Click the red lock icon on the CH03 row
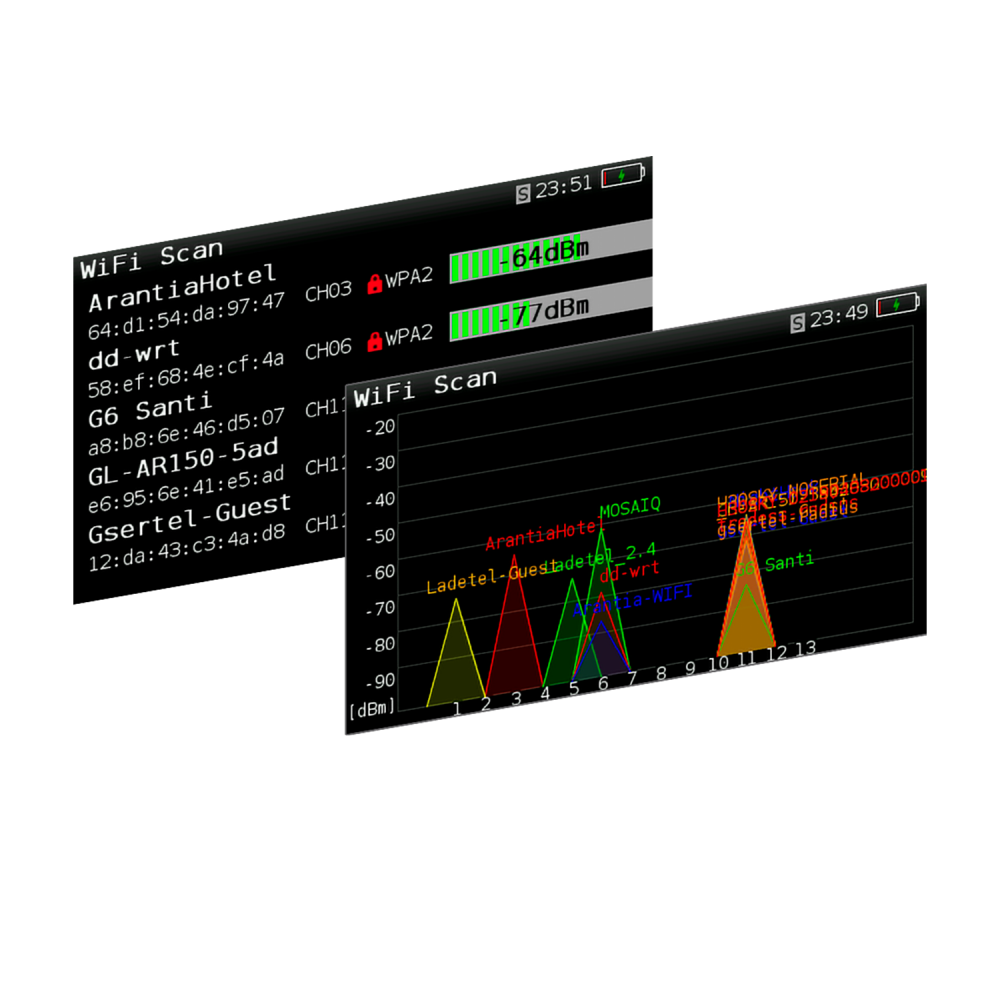 pyautogui.click(x=375, y=284)
